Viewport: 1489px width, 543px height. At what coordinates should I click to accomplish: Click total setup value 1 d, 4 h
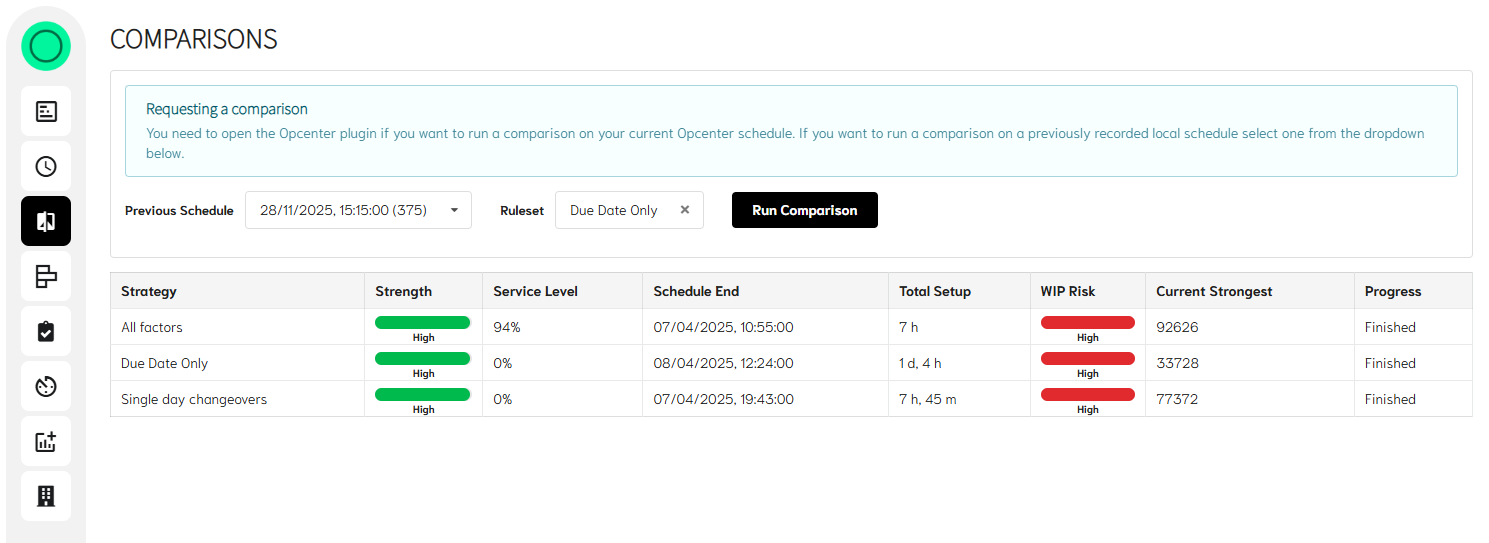pyautogui.click(x=920, y=363)
